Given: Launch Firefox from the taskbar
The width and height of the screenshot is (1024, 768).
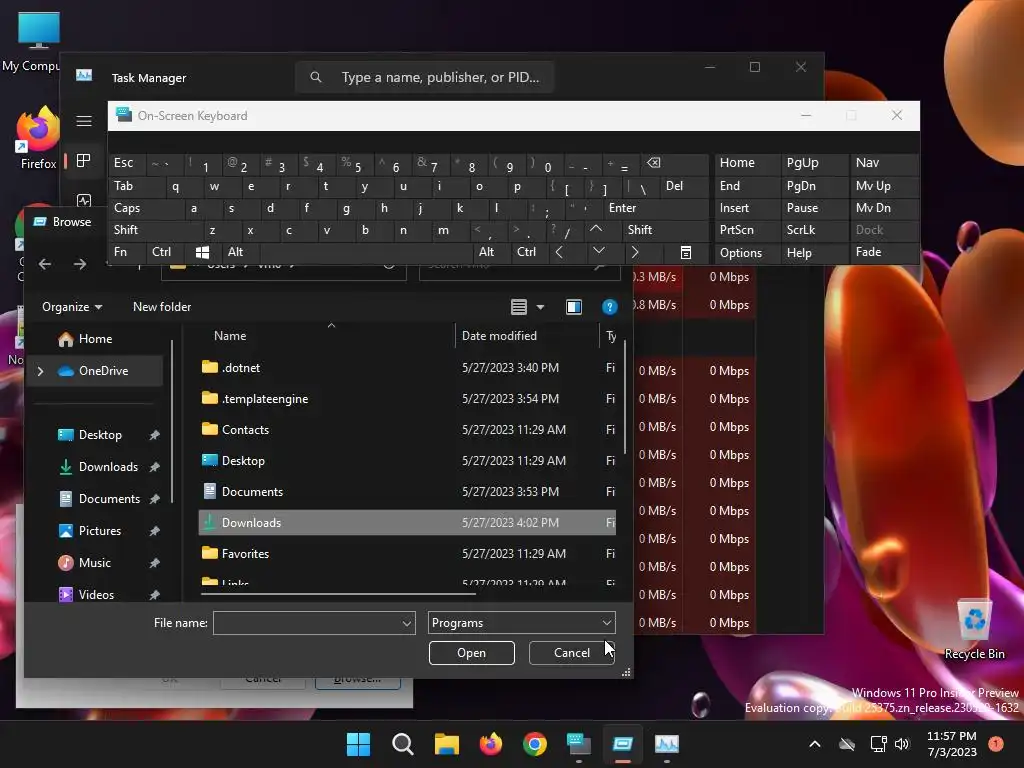Looking at the screenshot, I should coord(490,744).
